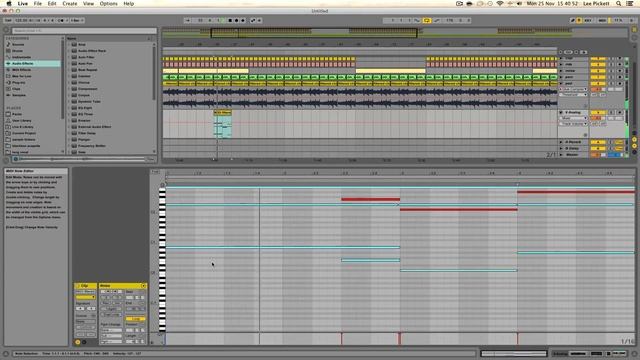Toggle the Info View button at bottom left
Image resolution: width=640 pixels, height=360 pixels.
coord(6,353)
